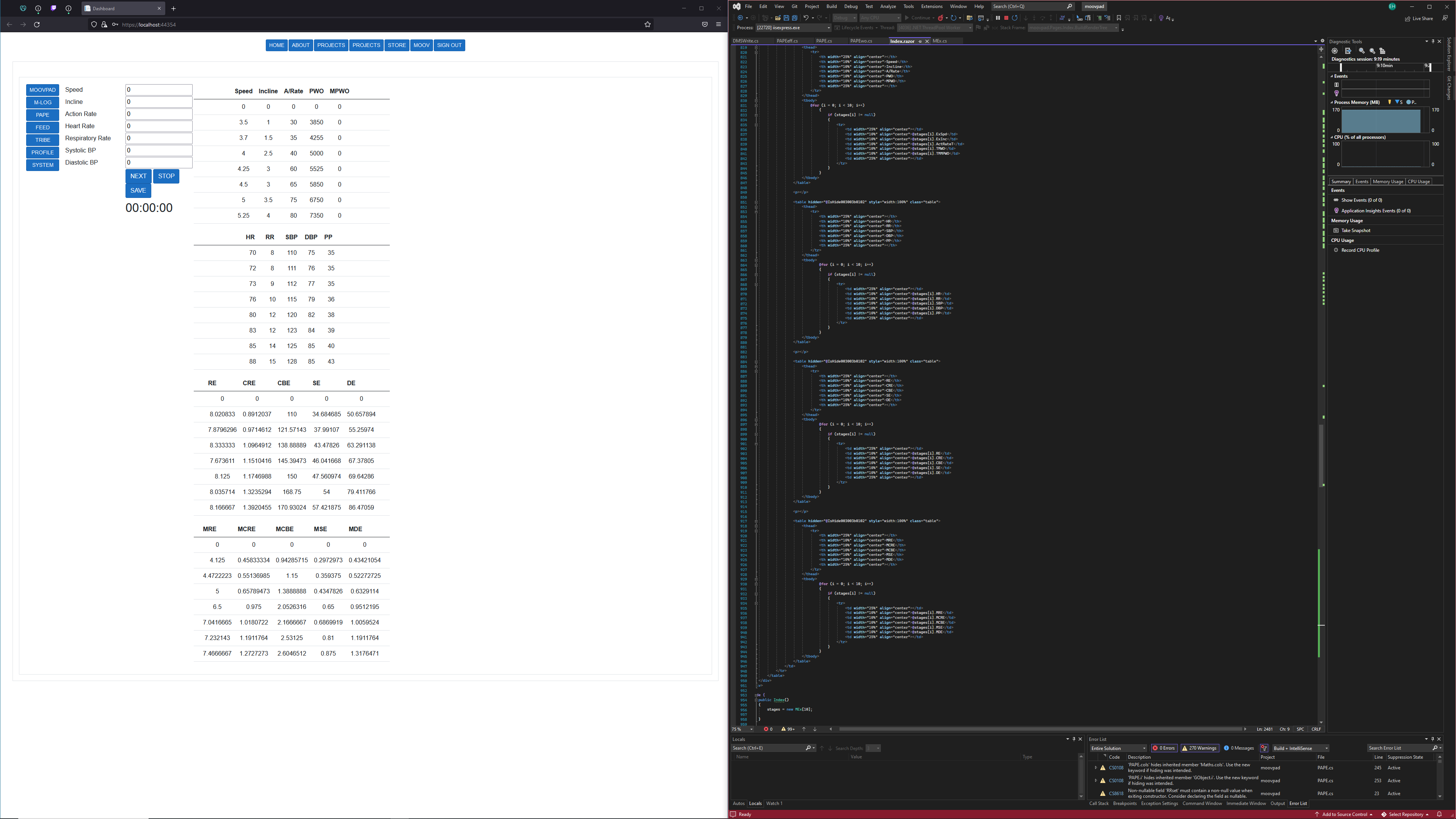Click Add to Source Control
The image size is (1456, 819).
[1344, 814]
